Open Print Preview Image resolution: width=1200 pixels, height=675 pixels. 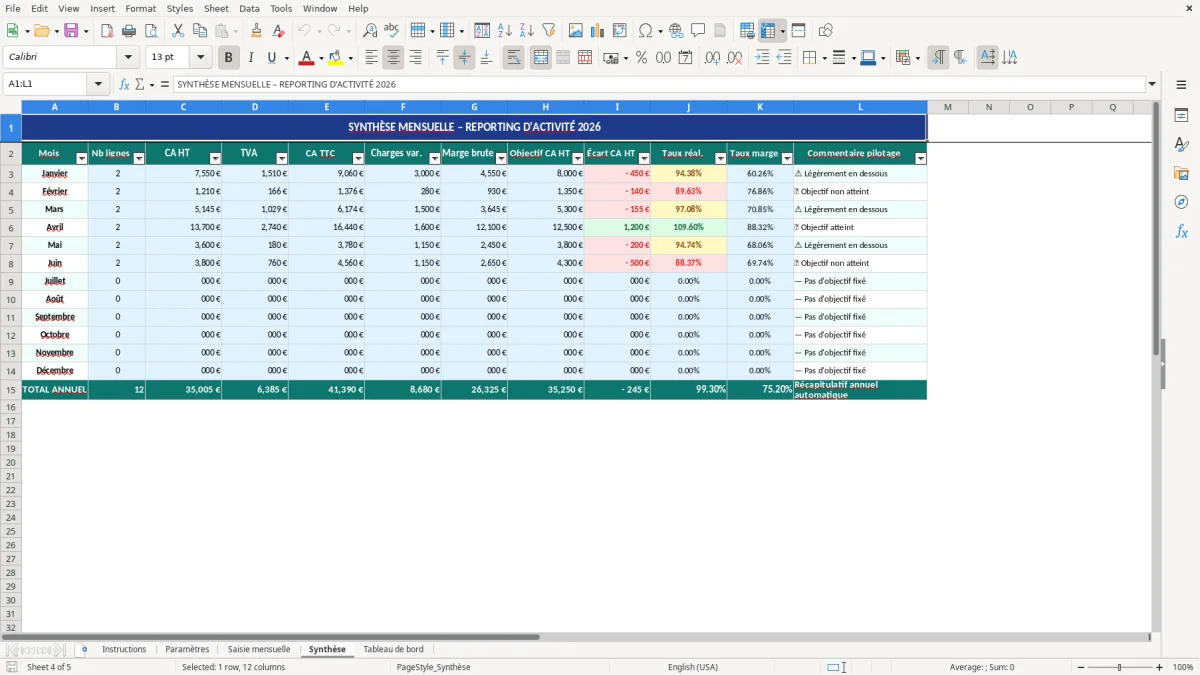coord(151,31)
